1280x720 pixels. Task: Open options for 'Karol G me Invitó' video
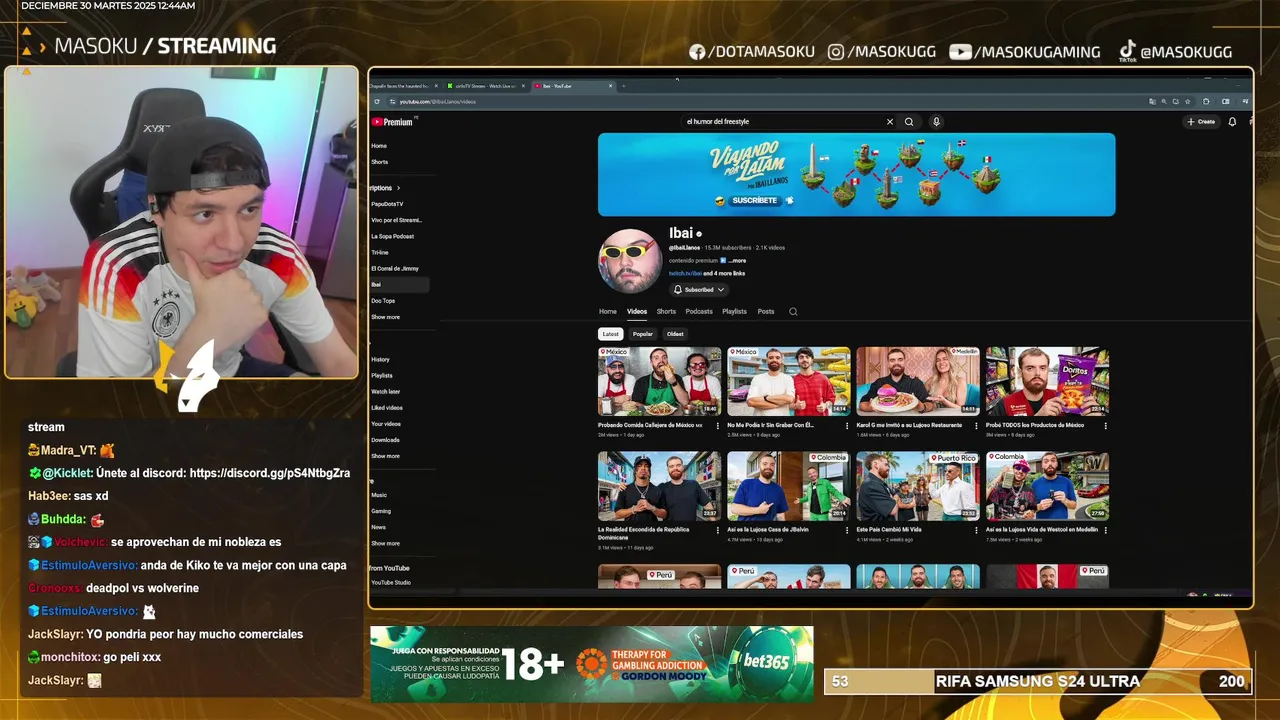pos(976,426)
